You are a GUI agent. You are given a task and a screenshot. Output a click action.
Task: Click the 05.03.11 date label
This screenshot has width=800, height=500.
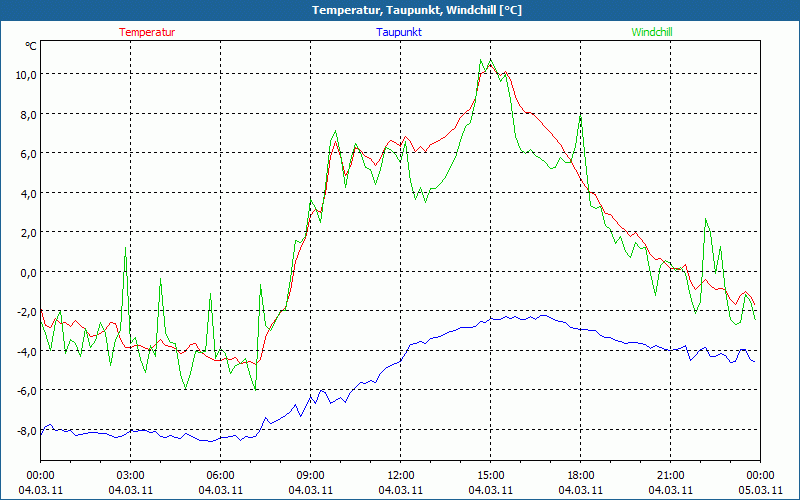pyautogui.click(x=760, y=490)
